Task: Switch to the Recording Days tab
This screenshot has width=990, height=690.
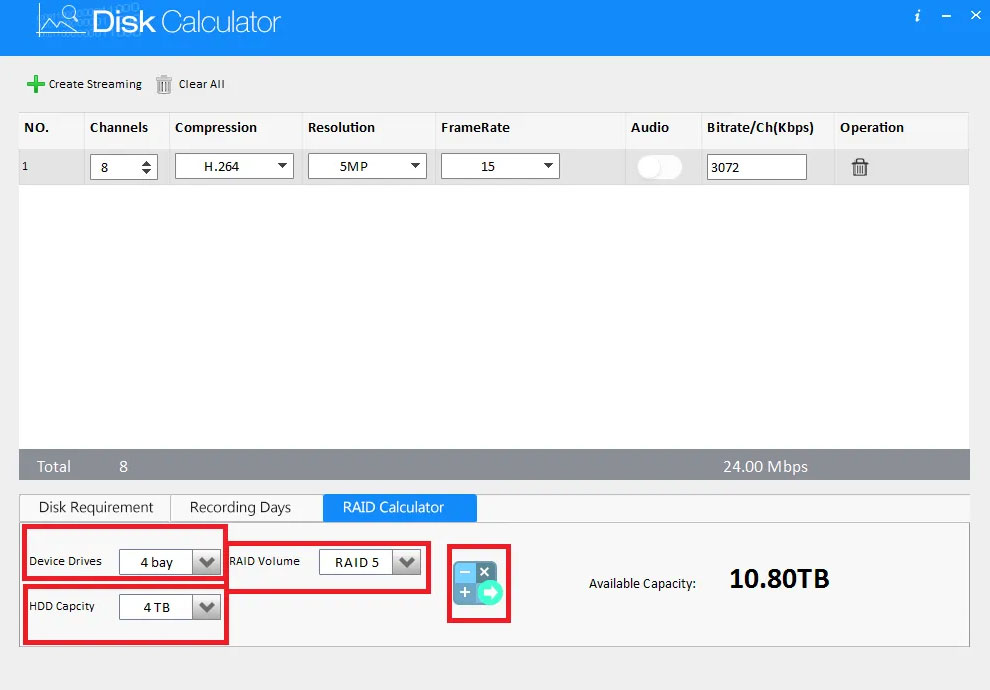Action: (x=240, y=508)
